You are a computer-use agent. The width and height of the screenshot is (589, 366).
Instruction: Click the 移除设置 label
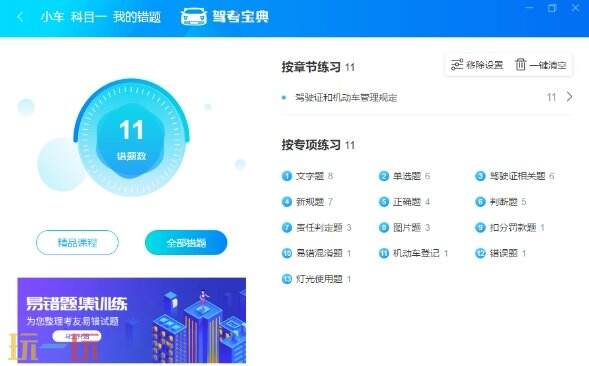coord(484,65)
